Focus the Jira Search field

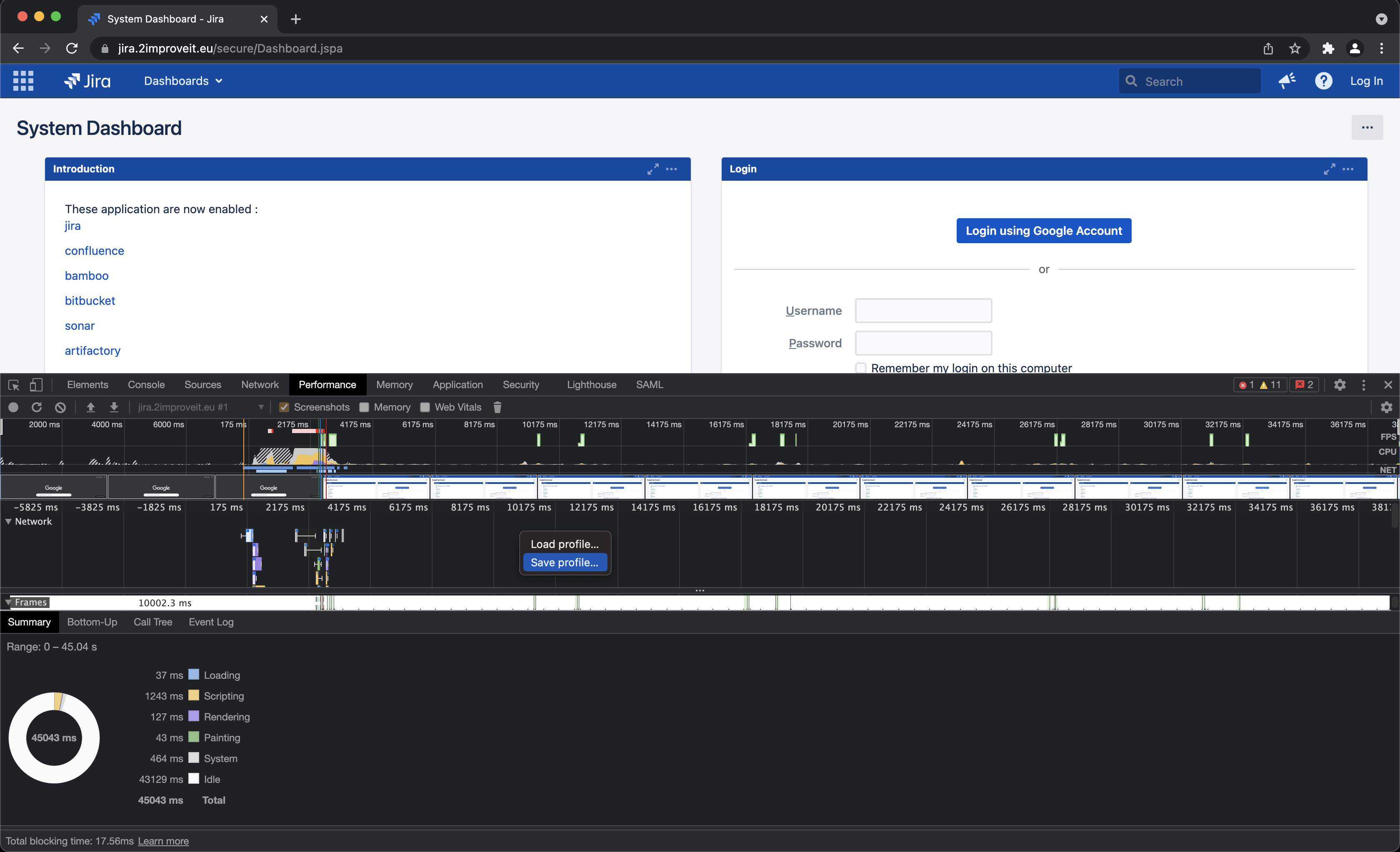tap(1190, 81)
